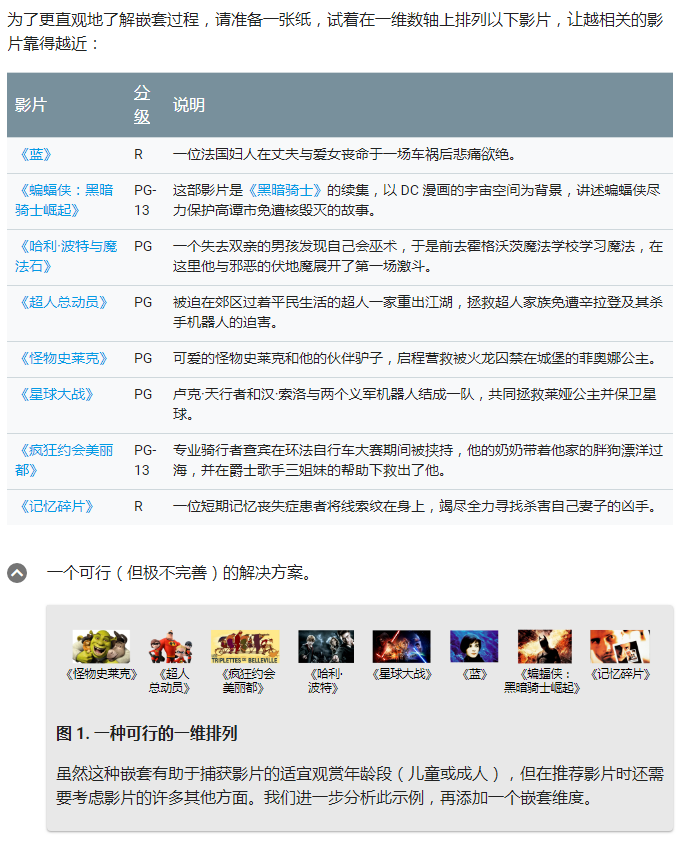Click the 说明 column header

tap(189, 105)
